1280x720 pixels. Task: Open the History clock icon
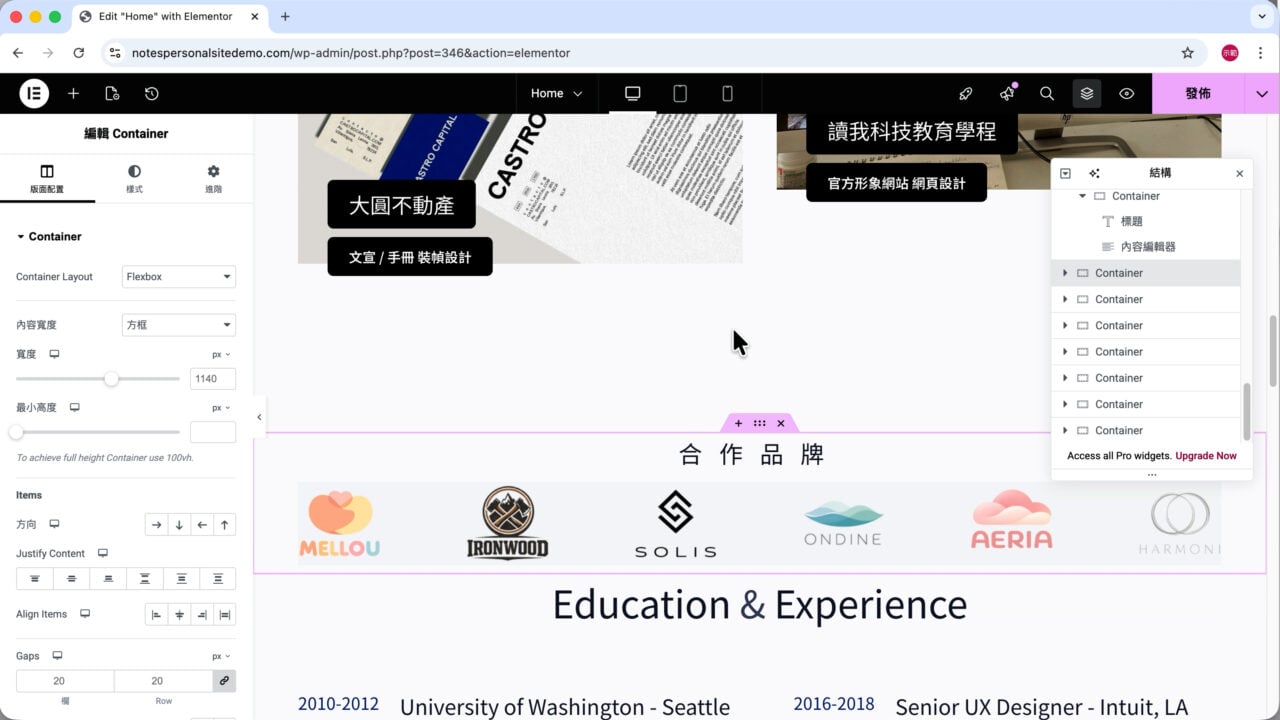[151, 93]
